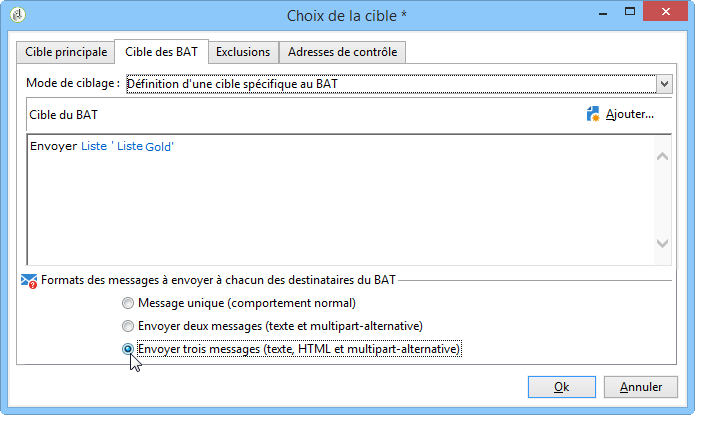Click the Ajouter list icon
The width and height of the screenshot is (715, 432).
tap(593, 114)
